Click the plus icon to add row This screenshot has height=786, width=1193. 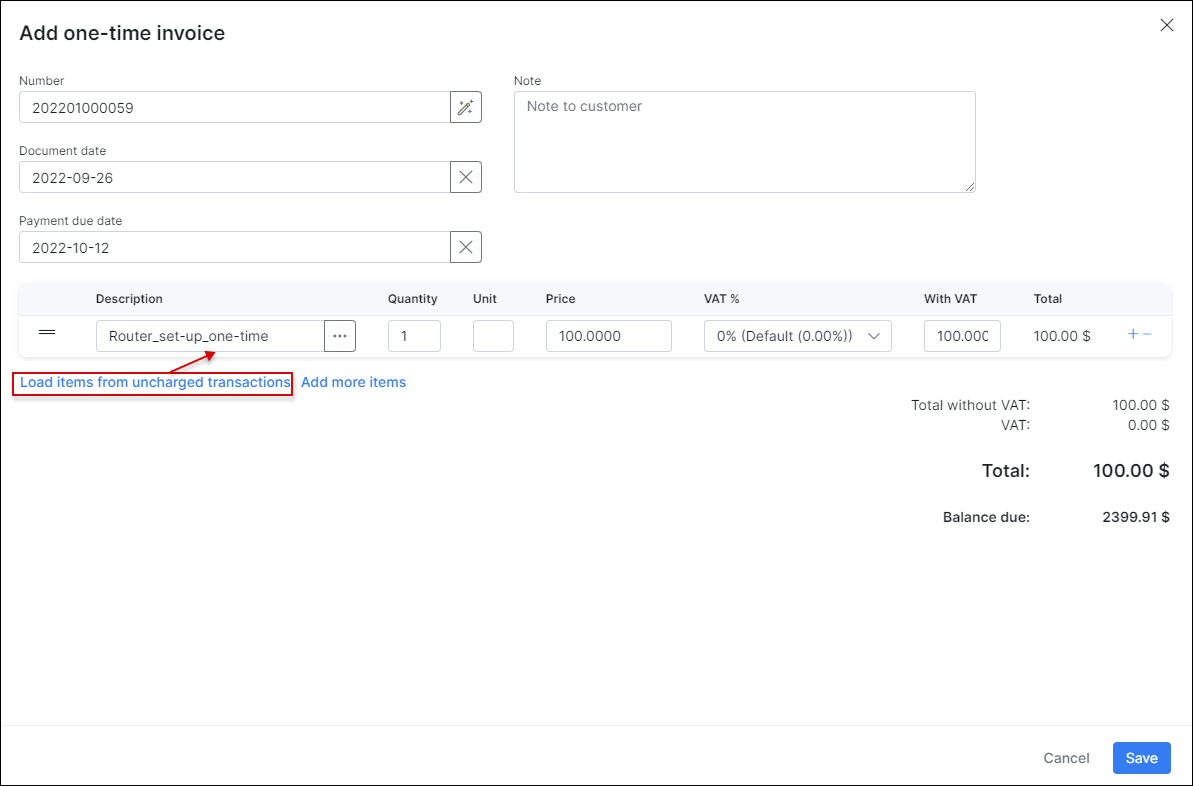tap(1133, 335)
